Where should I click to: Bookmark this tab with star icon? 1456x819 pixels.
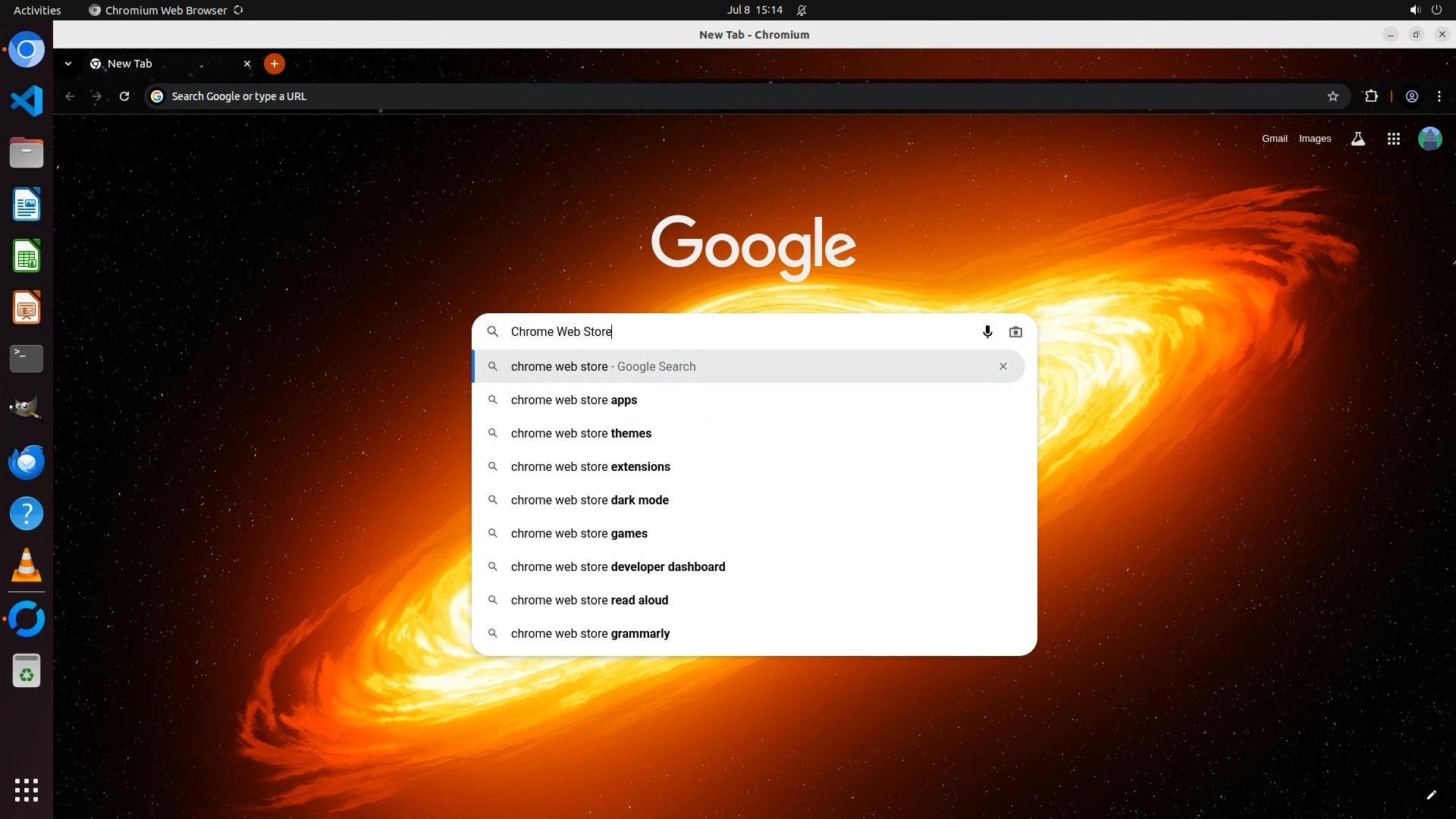(x=1333, y=96)
